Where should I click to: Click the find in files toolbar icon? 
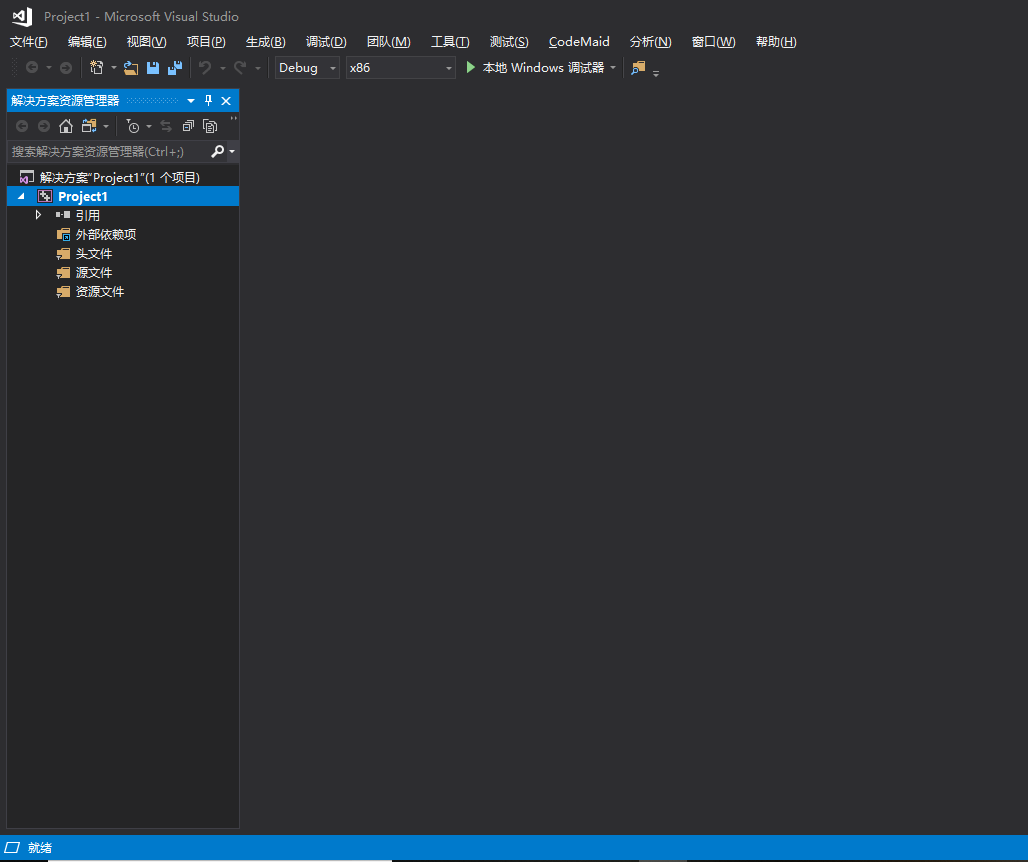click(x=638, y=68)
